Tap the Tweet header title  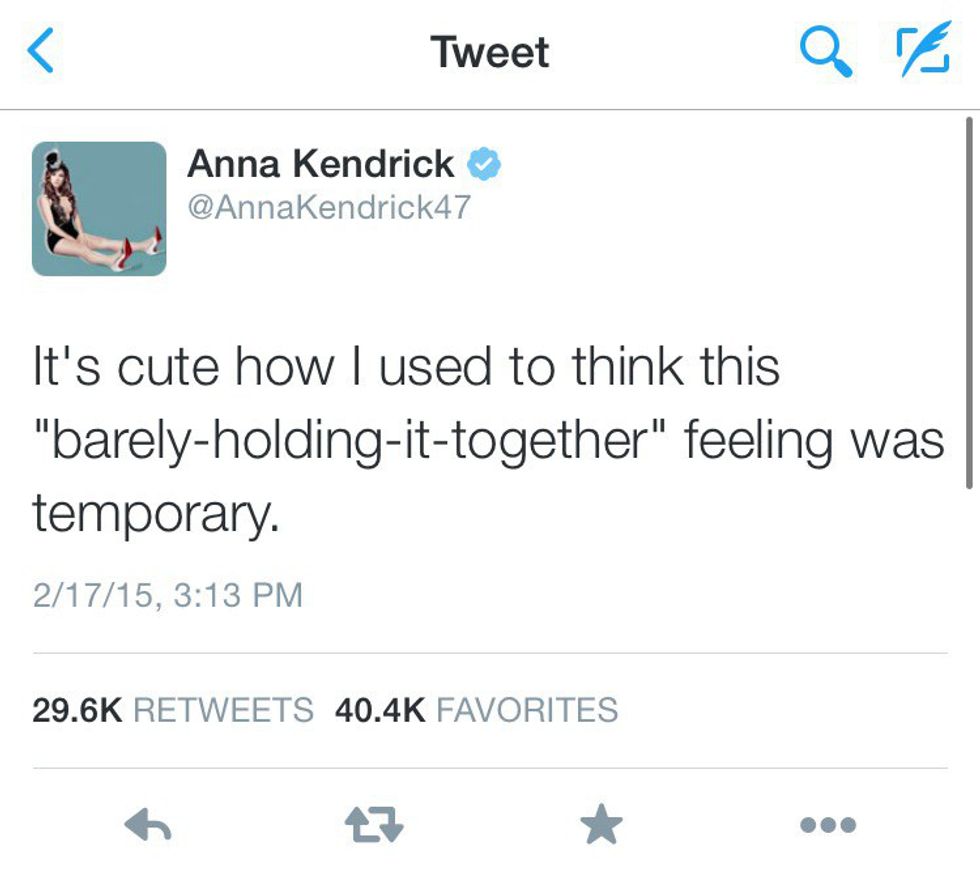click(489, 52)
